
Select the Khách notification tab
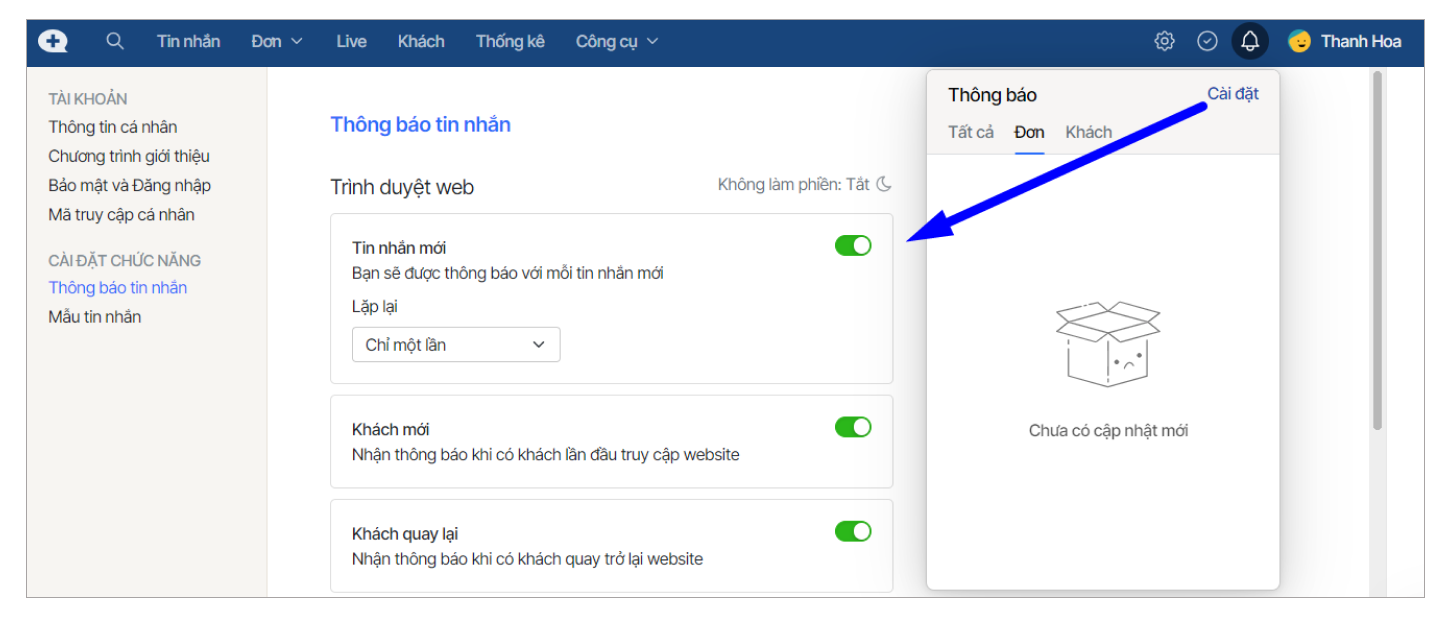click(x=1088, y=132)
